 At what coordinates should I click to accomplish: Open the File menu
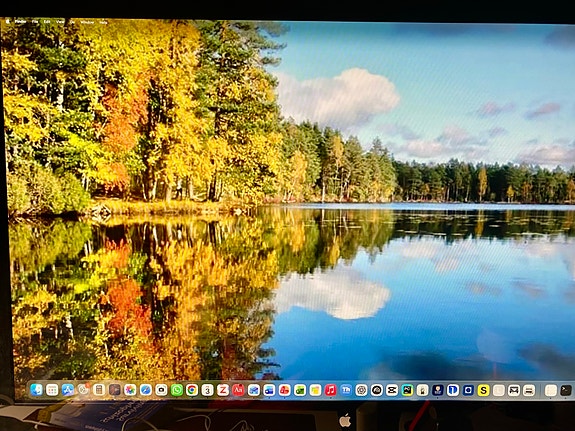[x=35, y=22]
